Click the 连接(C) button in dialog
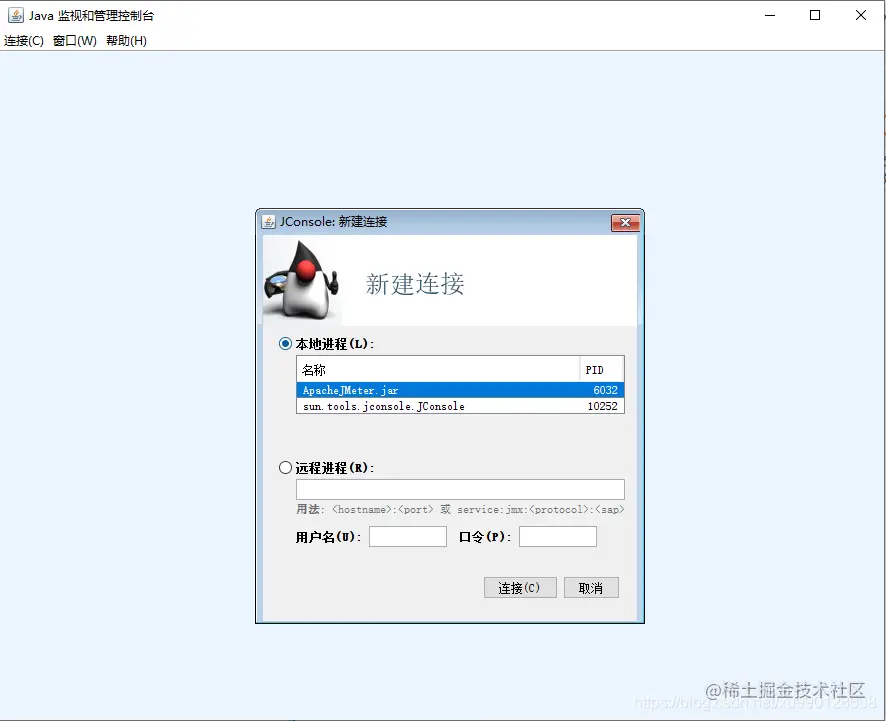Screen dimensions: 886x721 point(520,588)
